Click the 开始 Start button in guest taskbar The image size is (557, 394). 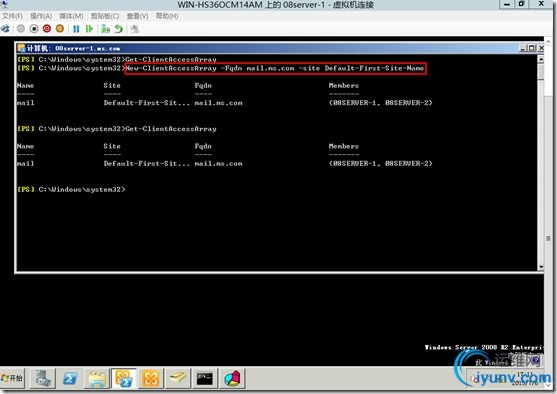[12, 378]
